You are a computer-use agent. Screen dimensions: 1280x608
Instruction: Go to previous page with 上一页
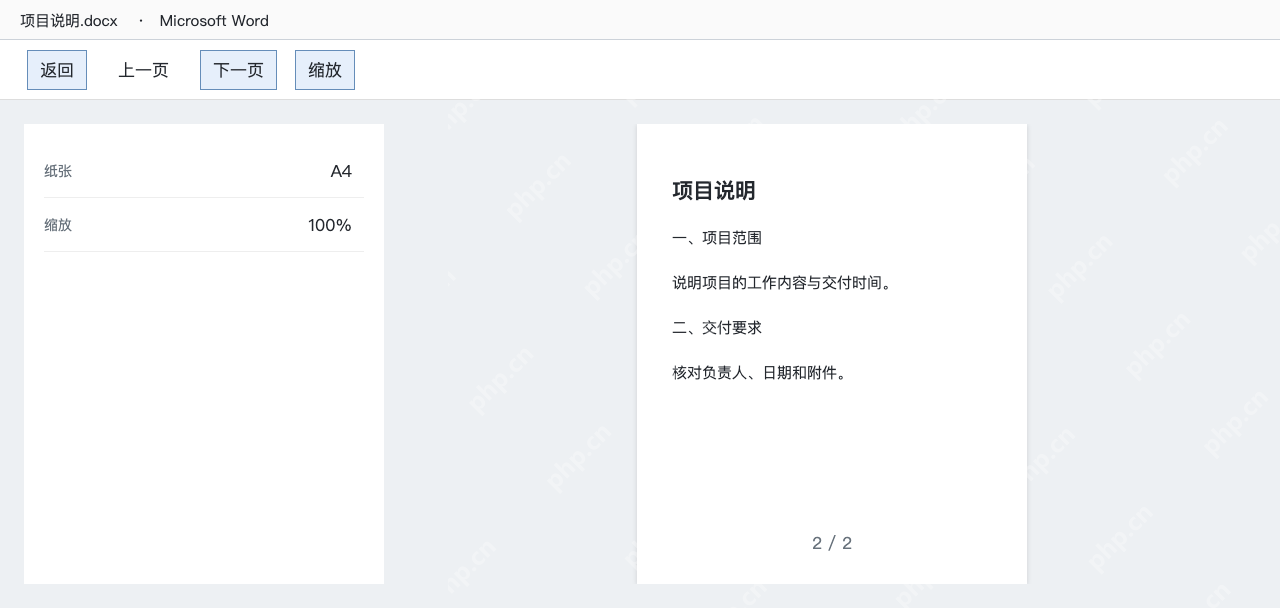(143, 70)
